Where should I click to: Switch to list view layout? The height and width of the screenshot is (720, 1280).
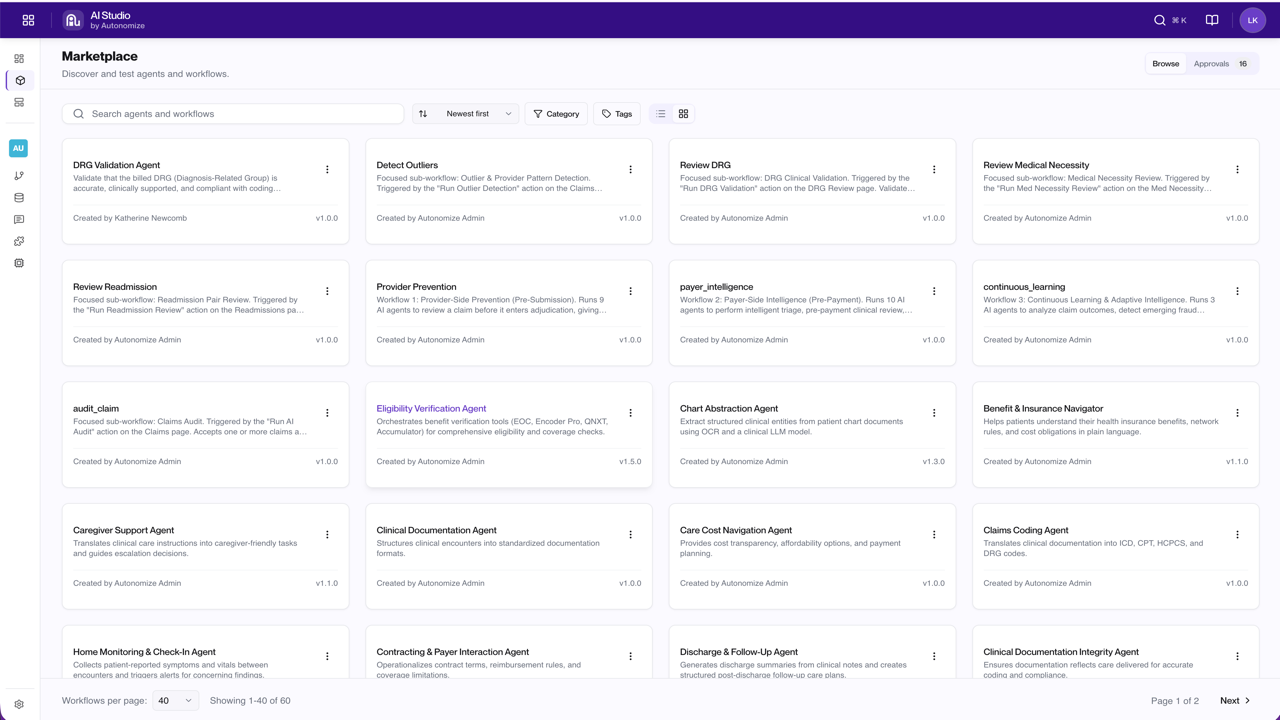tap(661, 114)
